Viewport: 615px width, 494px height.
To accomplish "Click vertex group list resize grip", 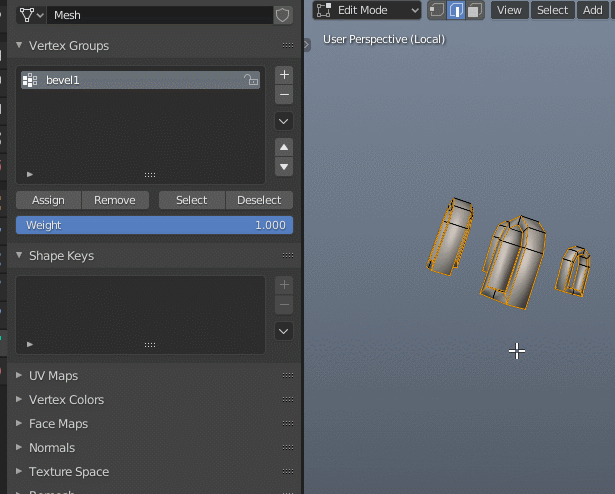I will point(150,175).
